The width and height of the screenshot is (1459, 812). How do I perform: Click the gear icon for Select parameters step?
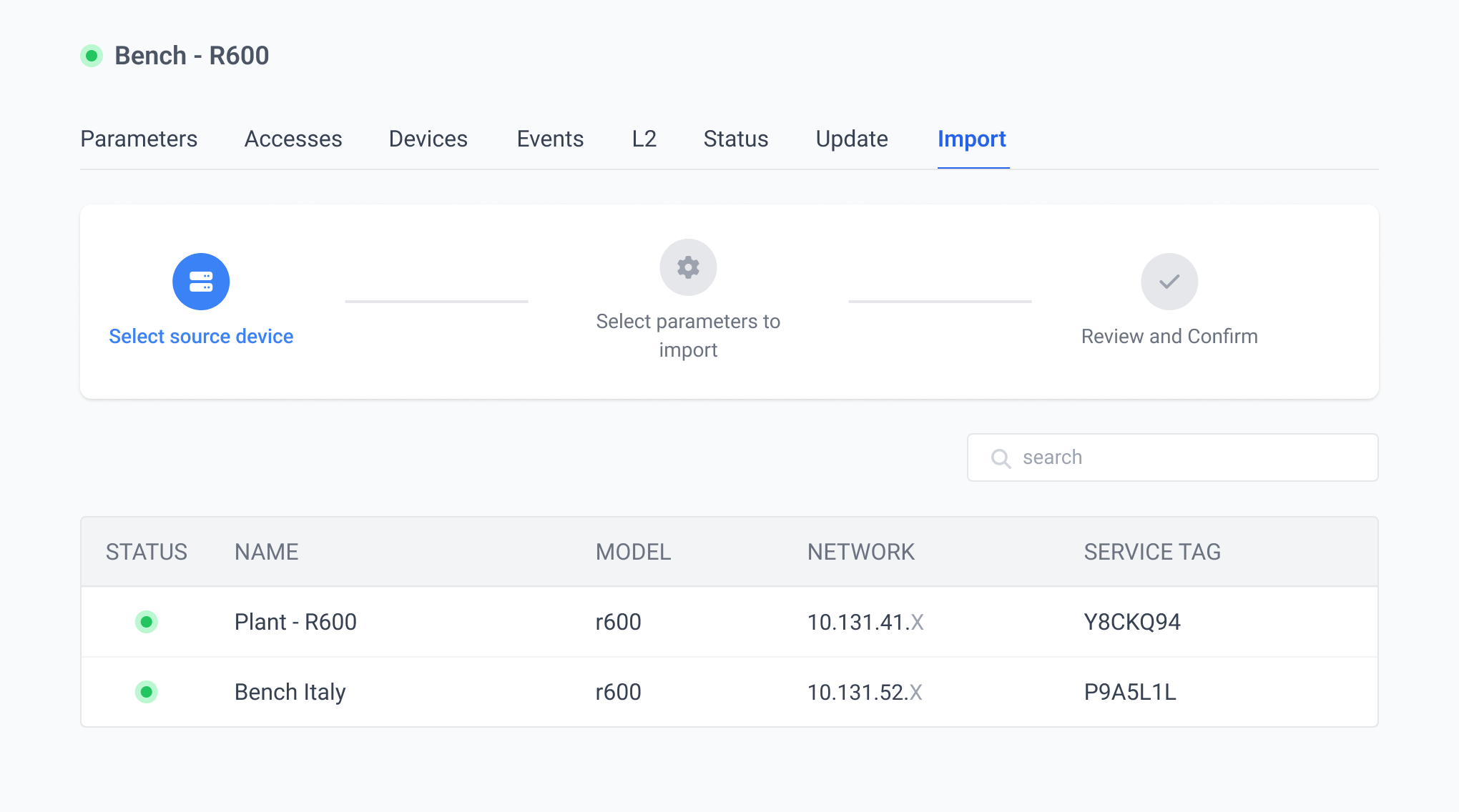pyautogui.click(x=688, y=267)
